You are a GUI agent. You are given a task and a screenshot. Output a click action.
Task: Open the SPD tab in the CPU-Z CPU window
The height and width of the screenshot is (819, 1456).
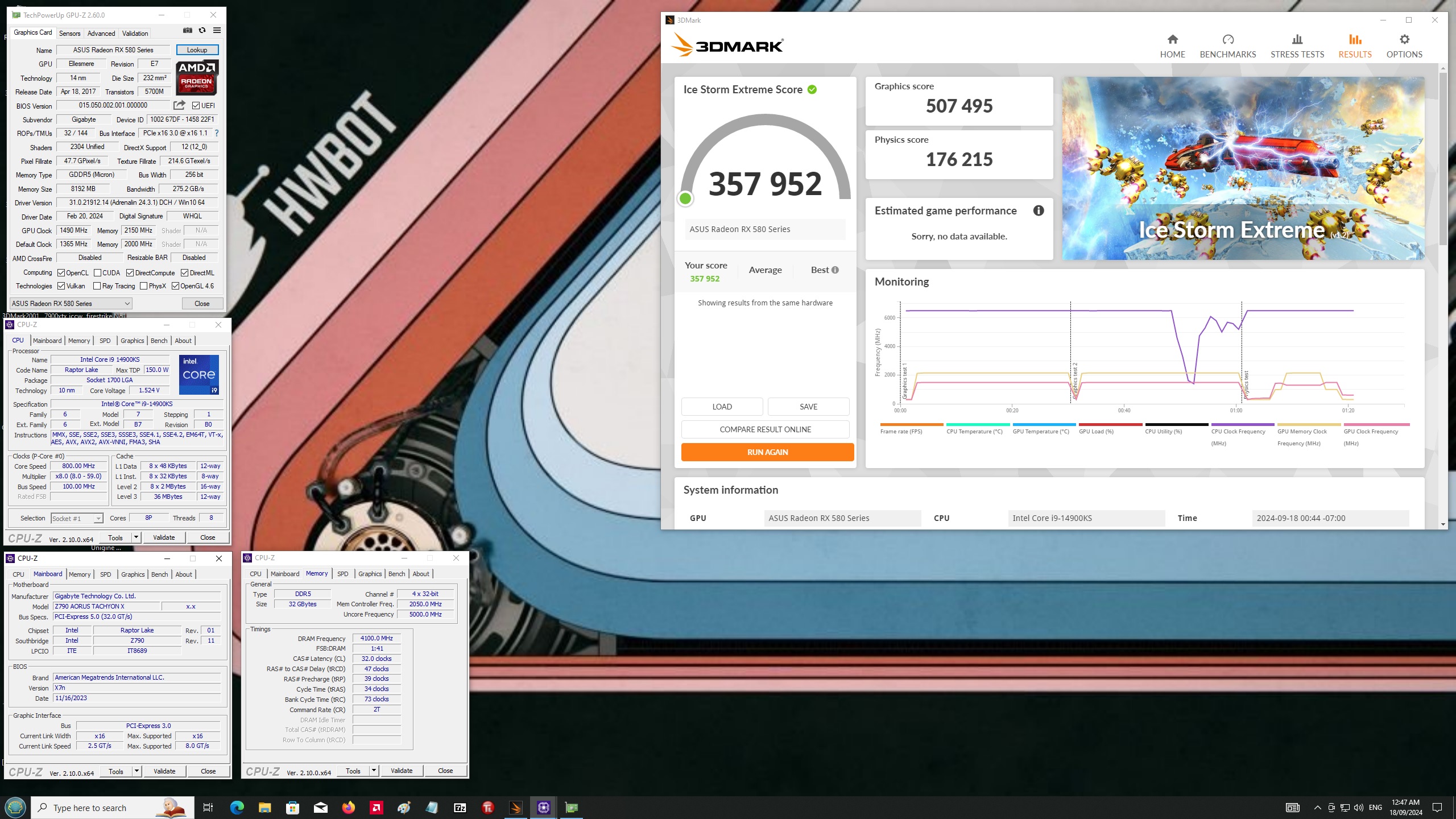pyautogui.click(x=105, y=341)
